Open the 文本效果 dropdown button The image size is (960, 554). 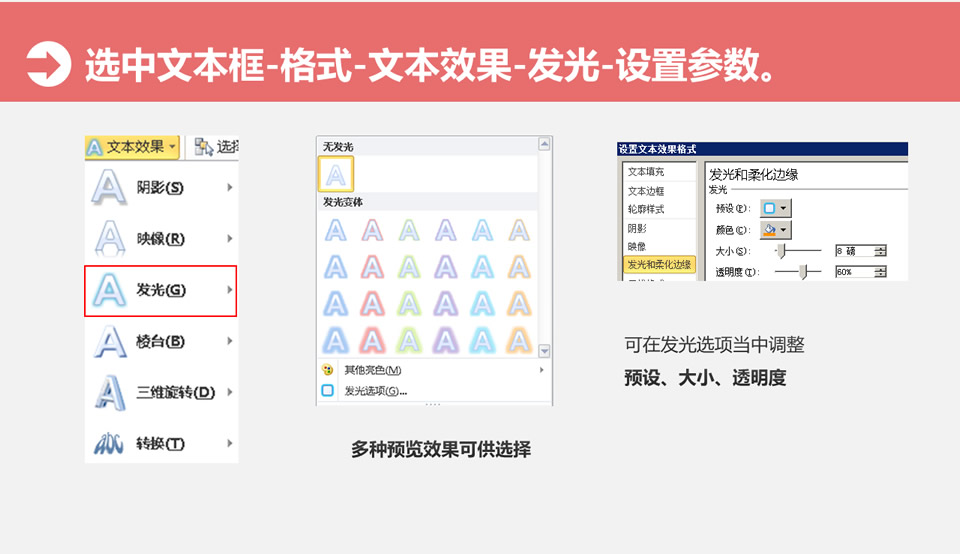pyautogui.click(x=132, y=147)
